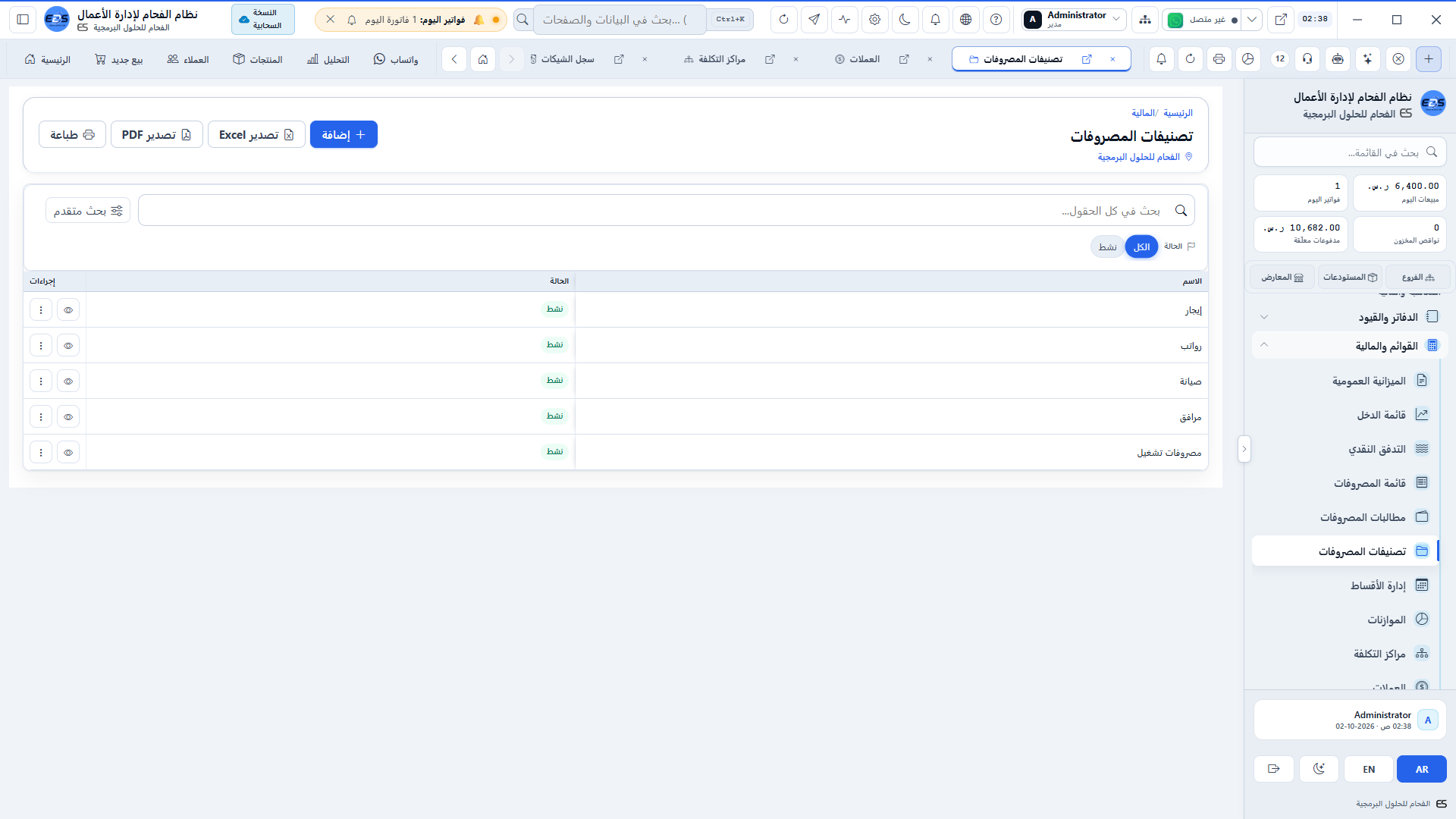Open the organization tree icon
The image size is (1456, 819).
tap(1144, 20)
